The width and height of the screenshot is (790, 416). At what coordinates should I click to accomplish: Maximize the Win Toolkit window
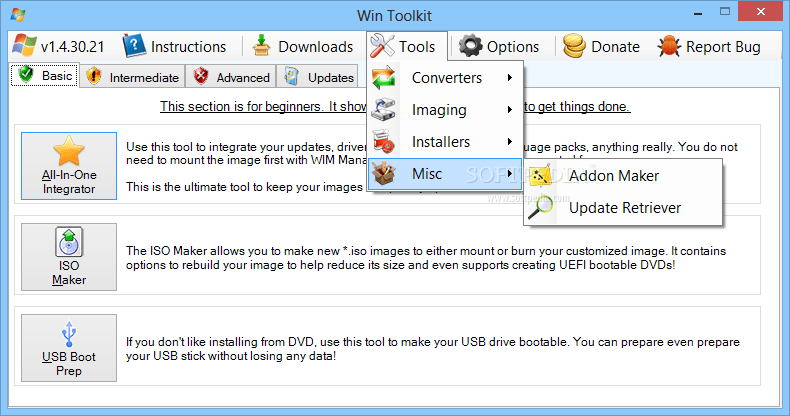pos(725,12)
